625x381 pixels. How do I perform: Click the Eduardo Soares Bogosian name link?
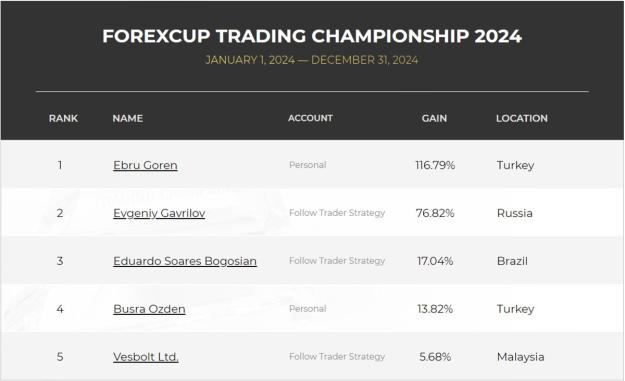185,261
